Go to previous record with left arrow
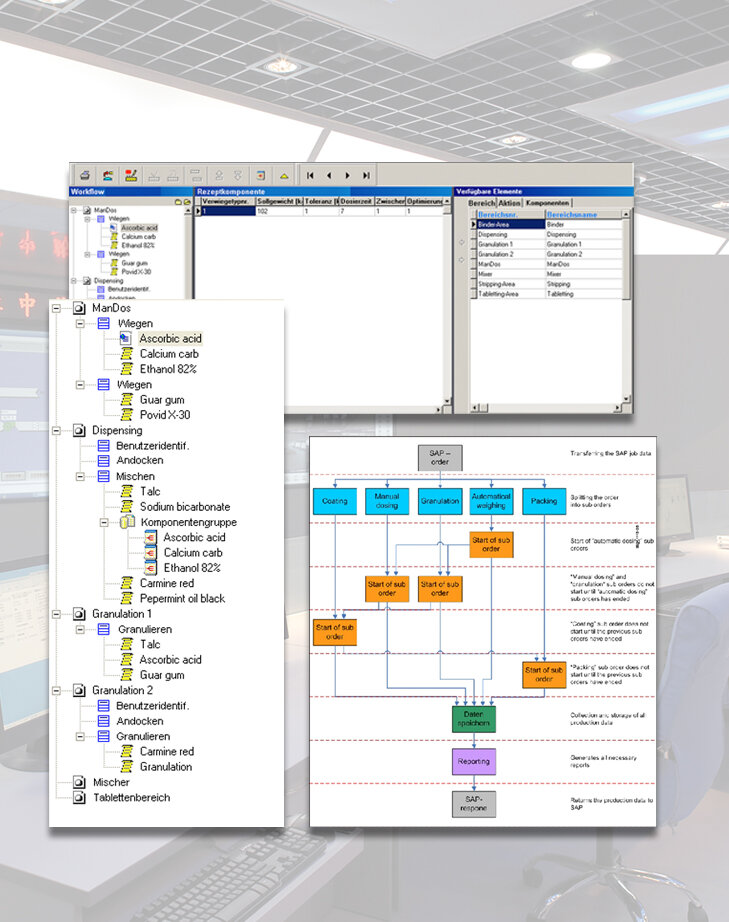 (x=329, y=175)
